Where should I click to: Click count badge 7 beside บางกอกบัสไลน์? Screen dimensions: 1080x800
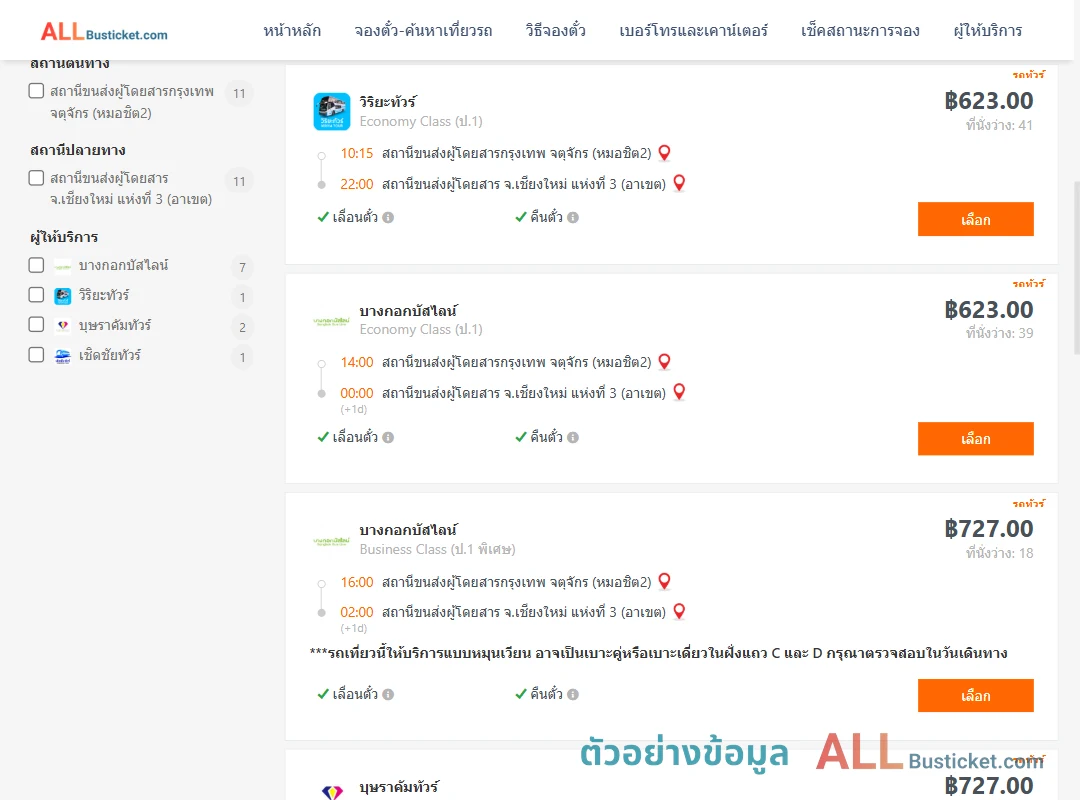tap(242, 267)
